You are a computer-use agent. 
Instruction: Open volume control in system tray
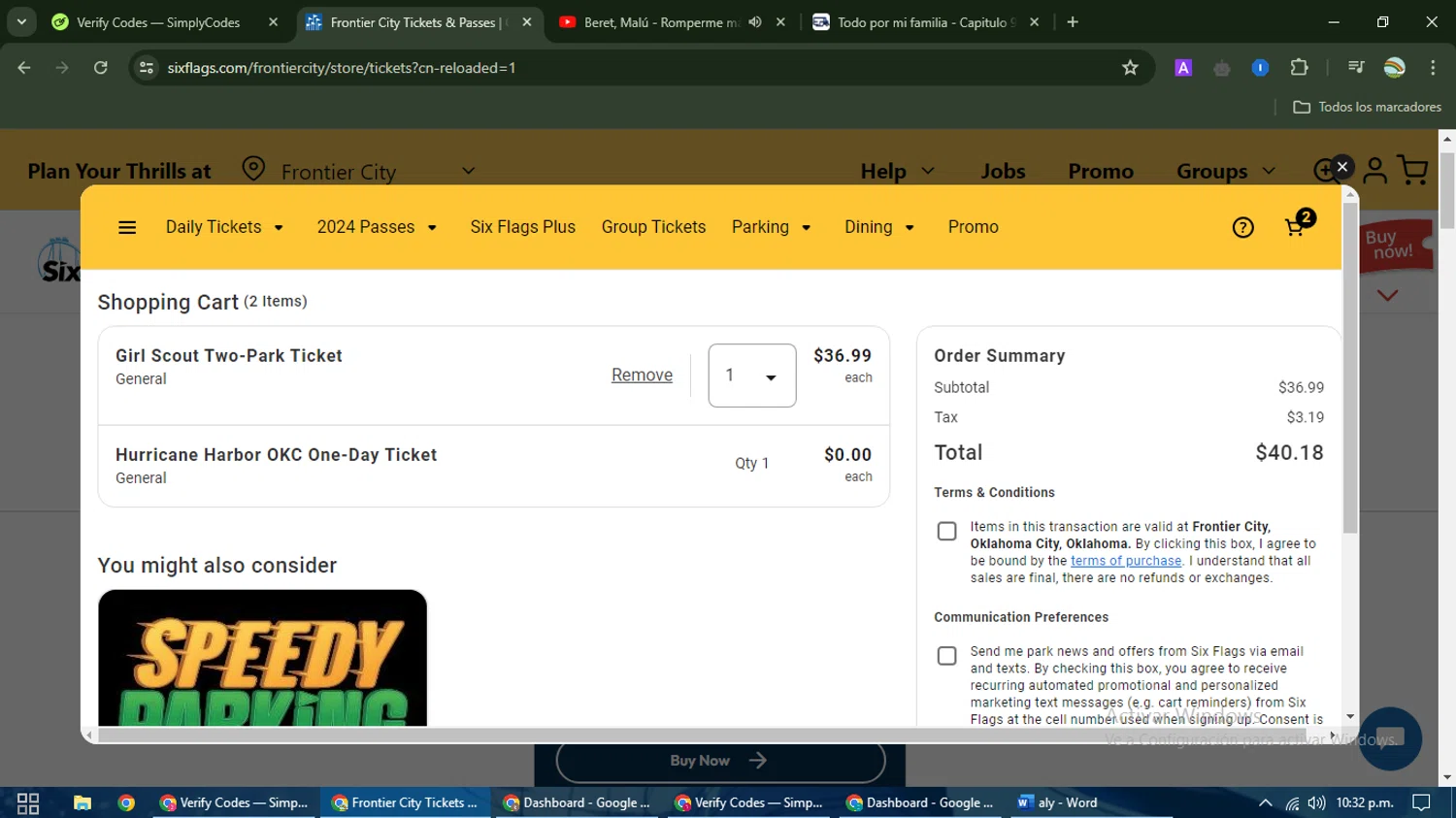coord(1316,802)
